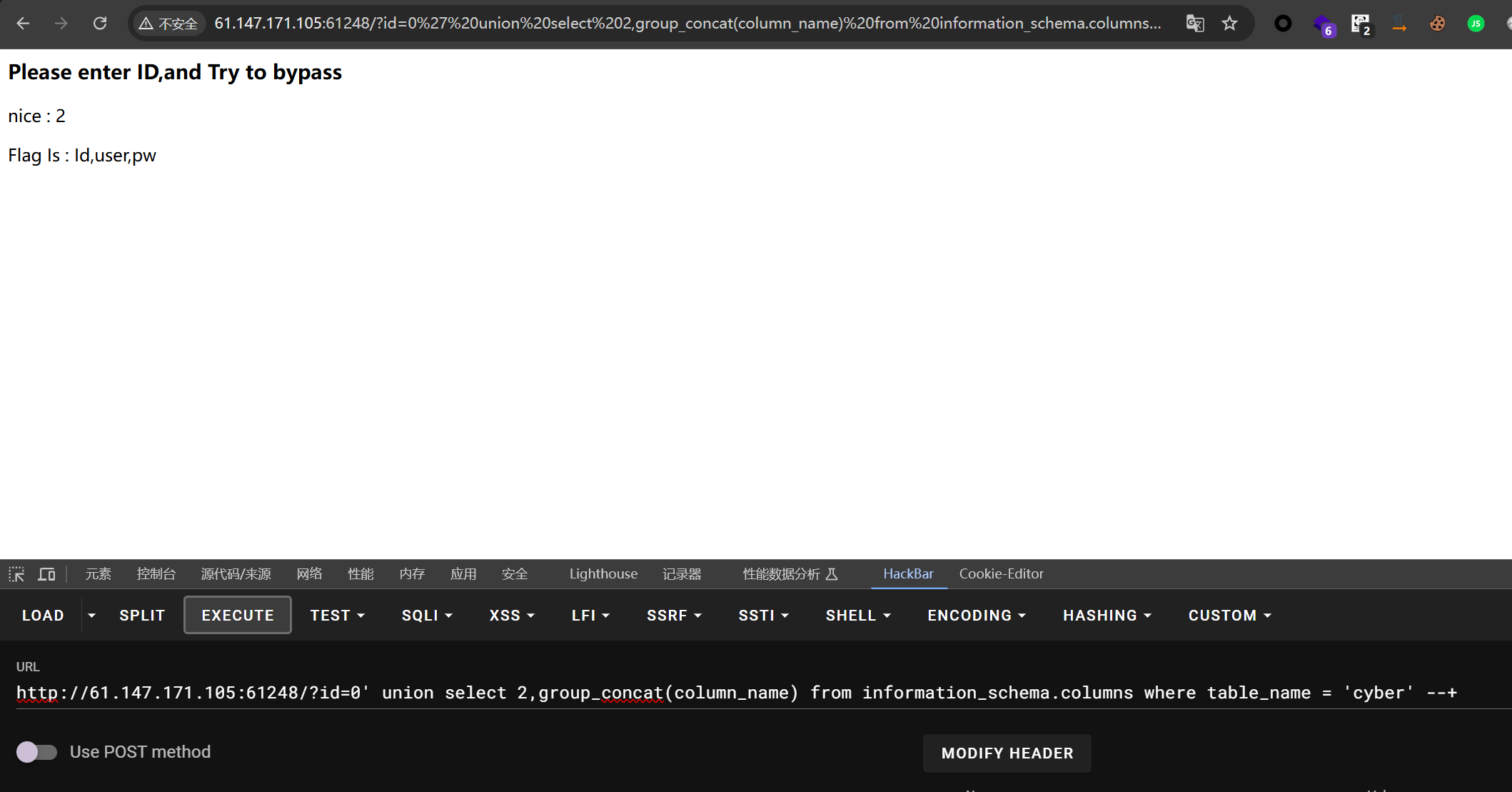Open the cookie extension icon
Screen dimensions: 1512x792
pos(1437,24)
